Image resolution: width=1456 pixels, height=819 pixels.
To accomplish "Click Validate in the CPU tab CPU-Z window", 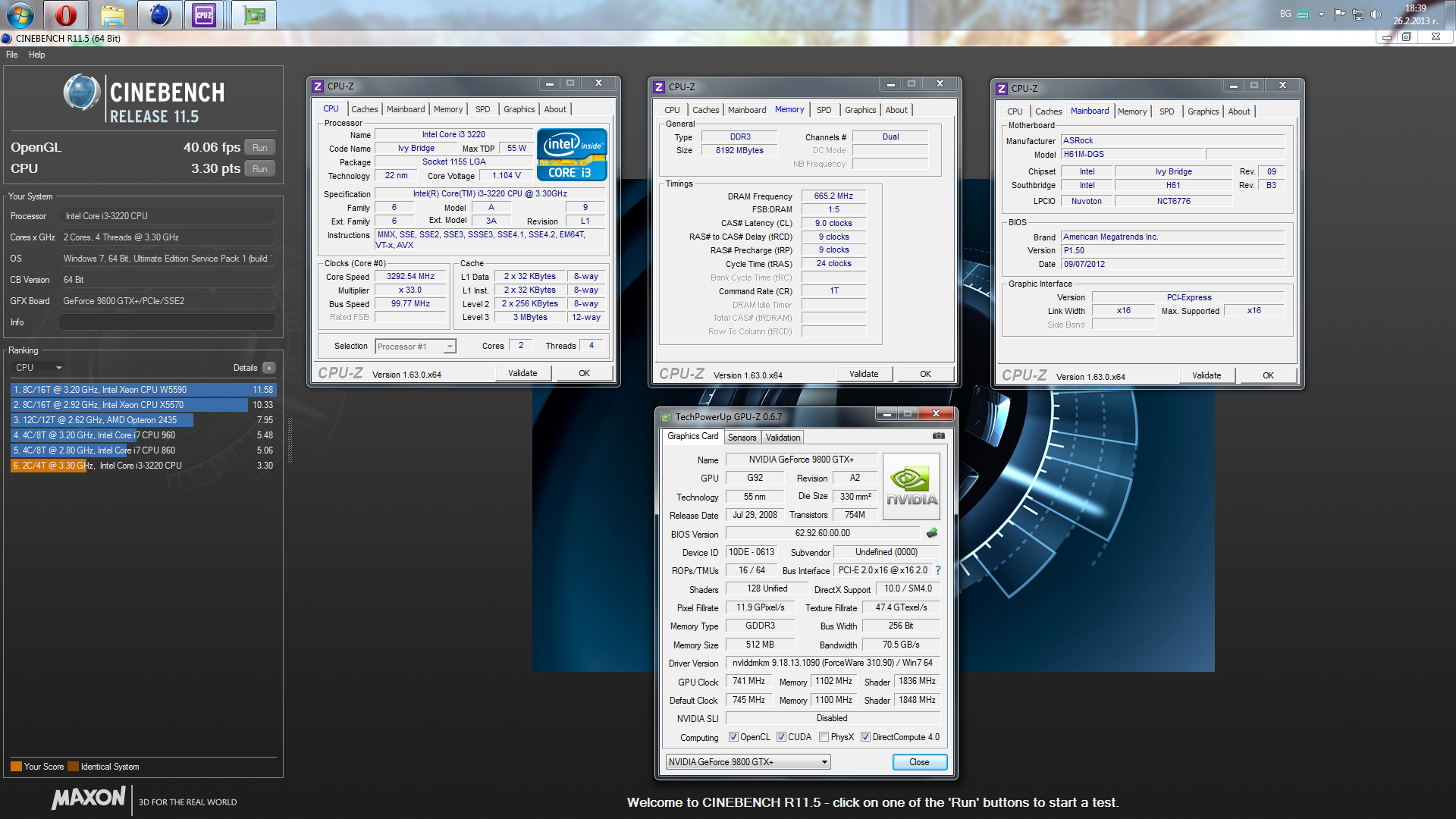I will click(522, 373).
